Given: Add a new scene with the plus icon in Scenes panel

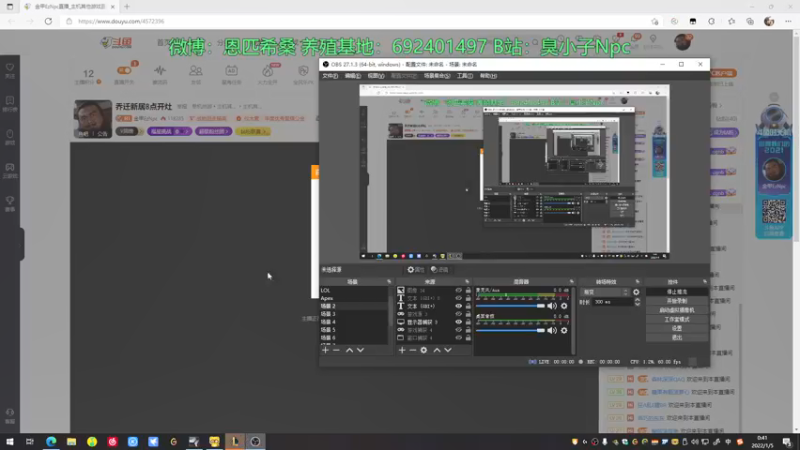Looking at the screenshot, I should 326,350.
